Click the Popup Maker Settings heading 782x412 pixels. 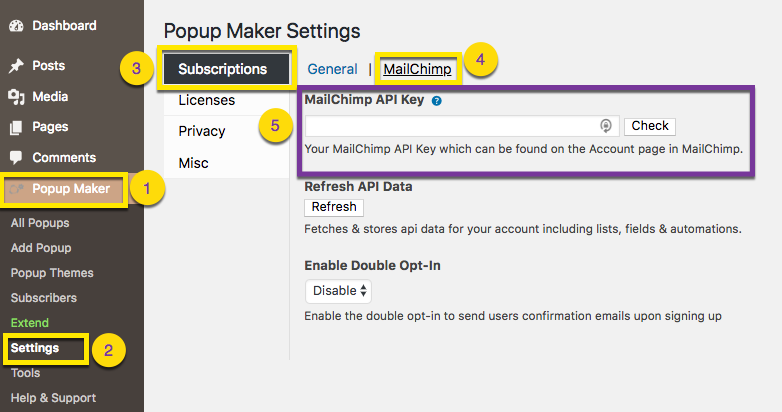point(262,31)
